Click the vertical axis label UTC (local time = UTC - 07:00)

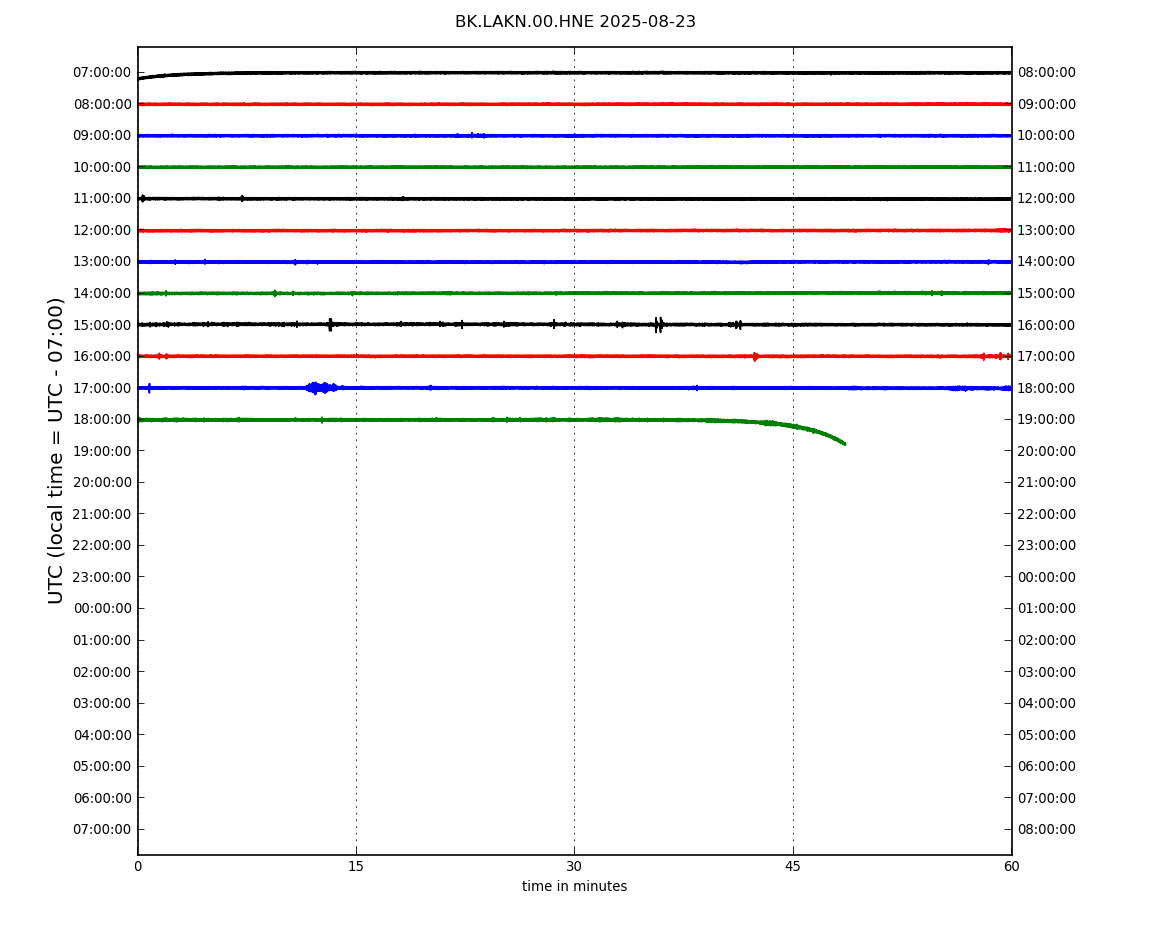pyautogui.click(x=56, y=450)
